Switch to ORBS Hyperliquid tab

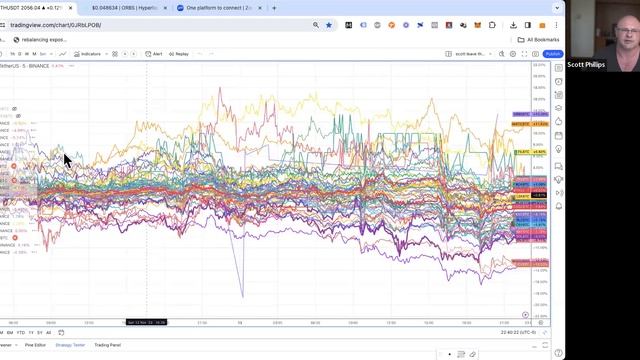(124, 8)
